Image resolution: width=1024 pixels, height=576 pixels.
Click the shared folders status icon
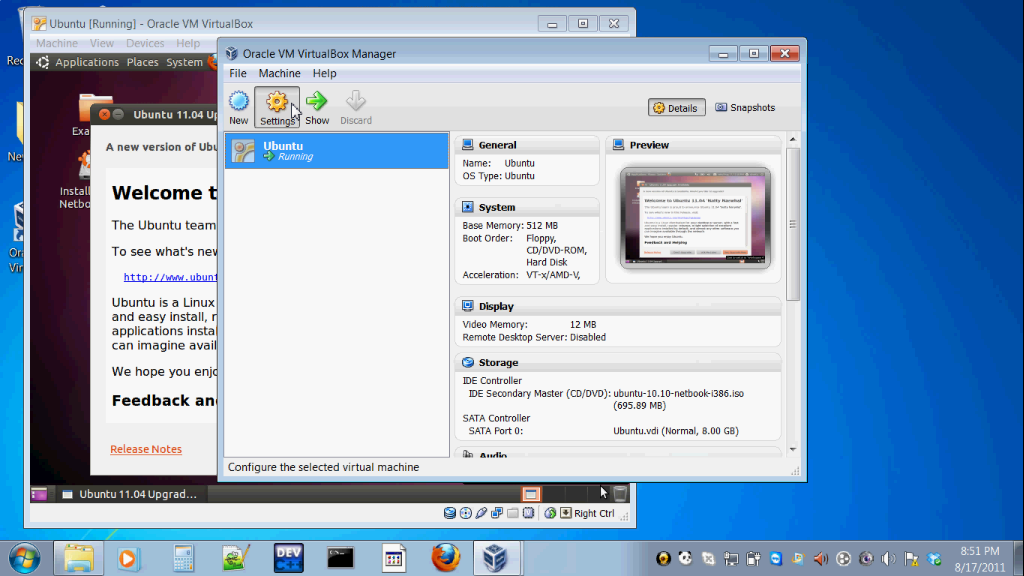513,513
